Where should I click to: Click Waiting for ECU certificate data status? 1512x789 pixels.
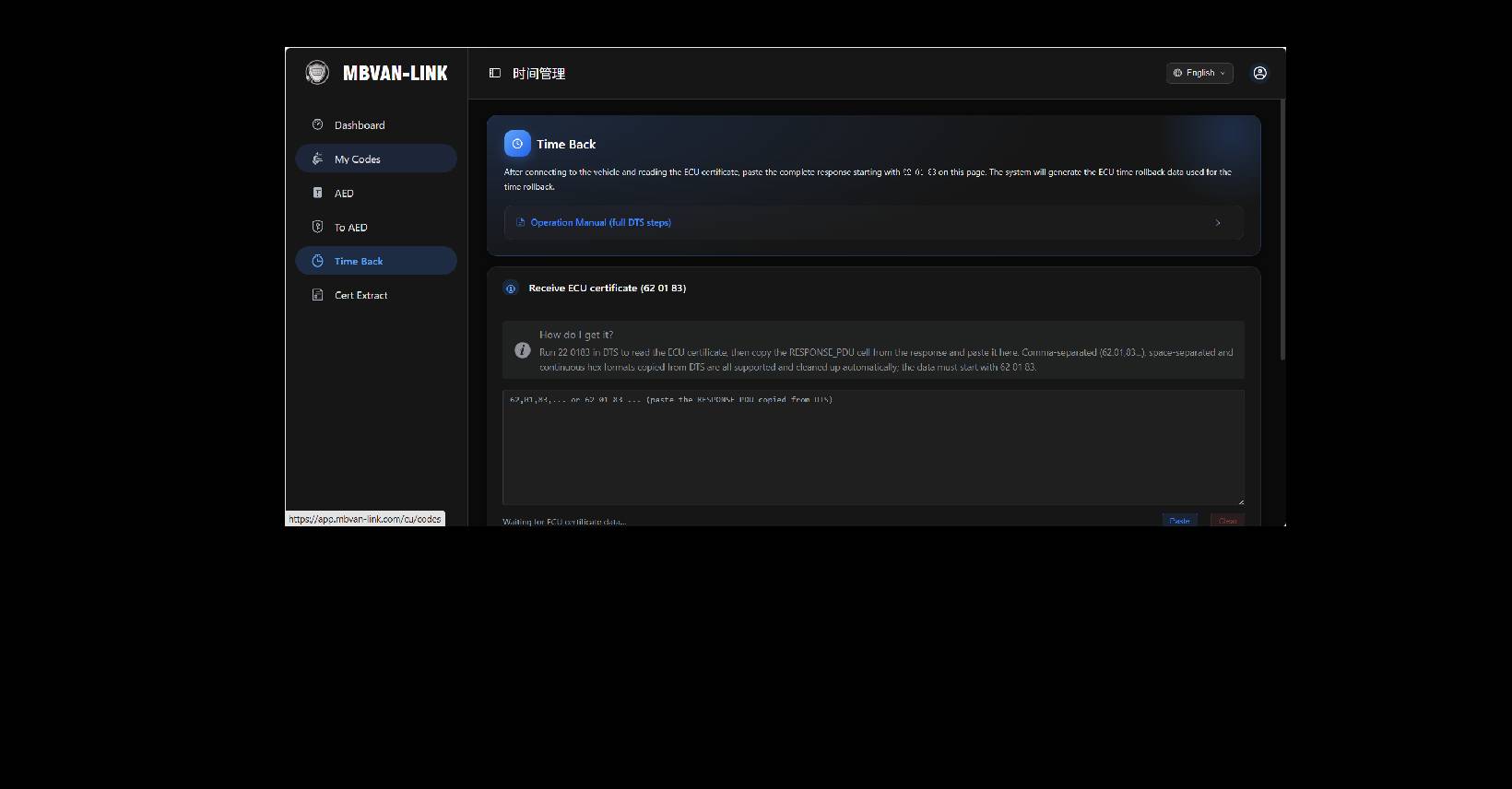[564, 522]
